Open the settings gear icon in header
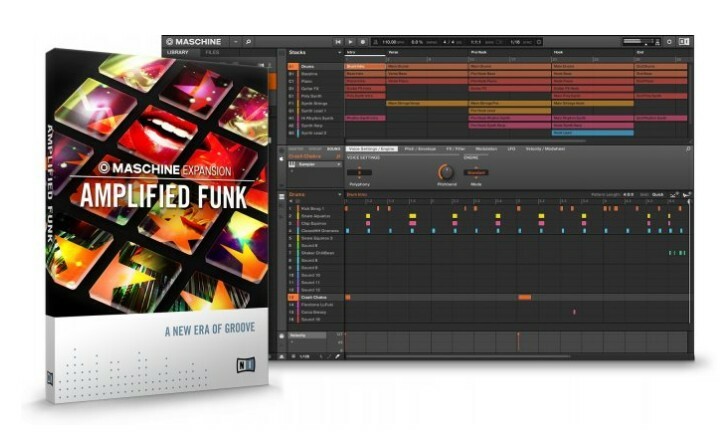The image size is (724, 443). pyautogui.click(x=669, y=42)
